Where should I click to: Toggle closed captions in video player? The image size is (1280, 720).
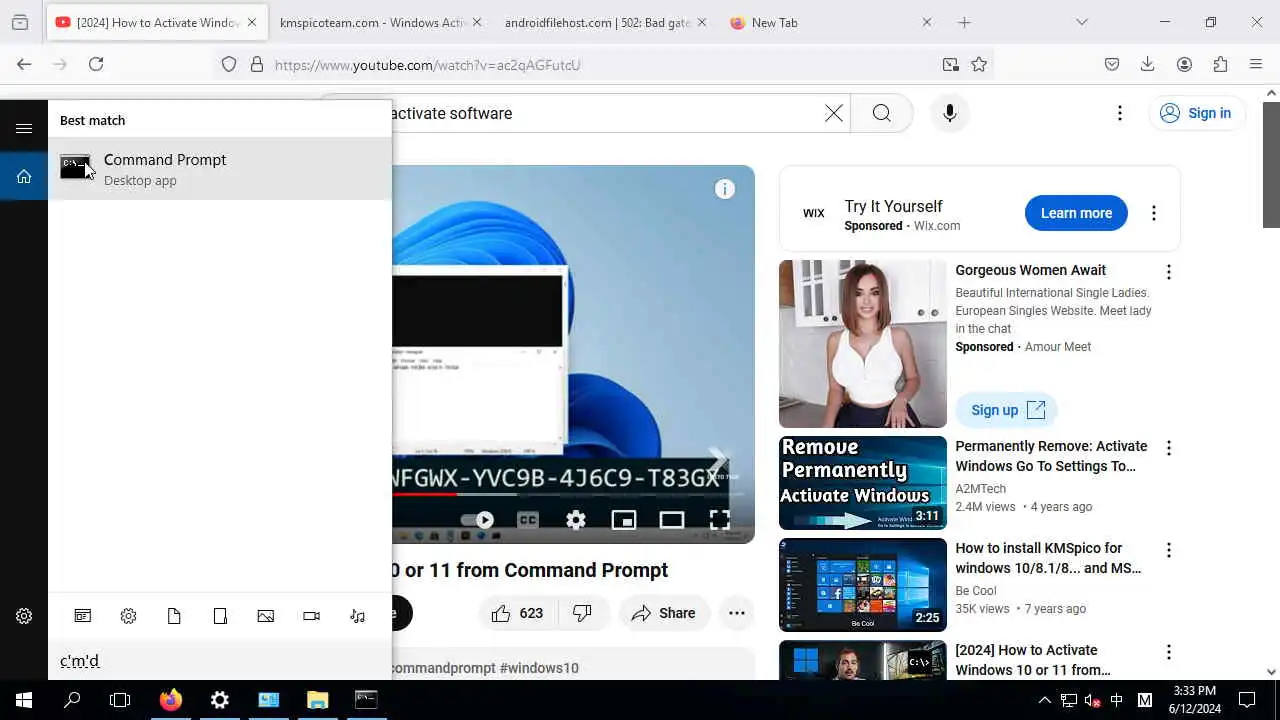click(x=527, y=520)
